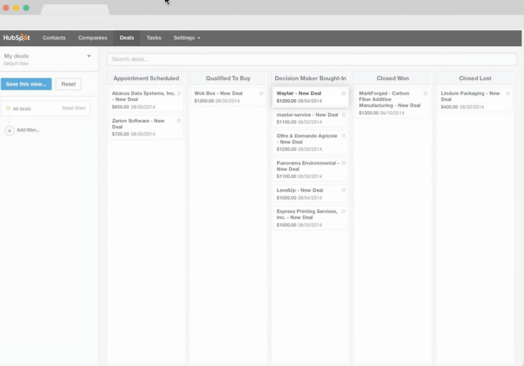Click the Decision Maker Bought-In column header
The image size is (524, 366).
tap(310, 78)
